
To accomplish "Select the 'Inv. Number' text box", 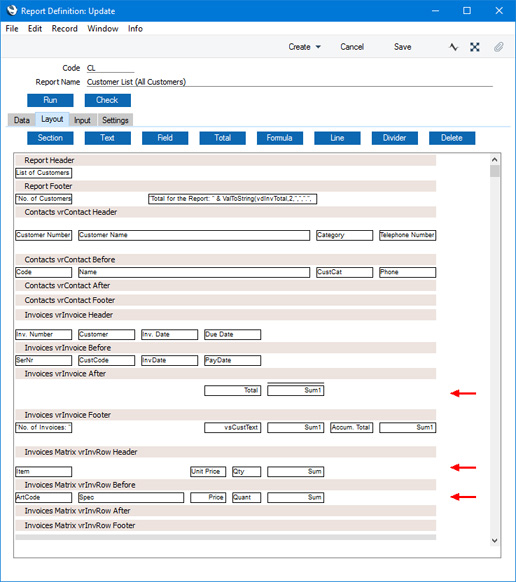I will tap(43, 335).
